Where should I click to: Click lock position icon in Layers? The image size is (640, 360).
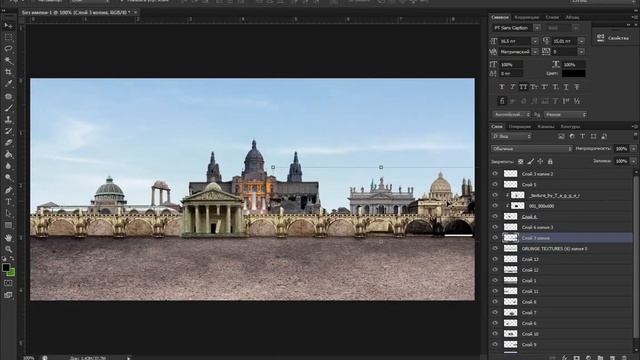[540, 162]
